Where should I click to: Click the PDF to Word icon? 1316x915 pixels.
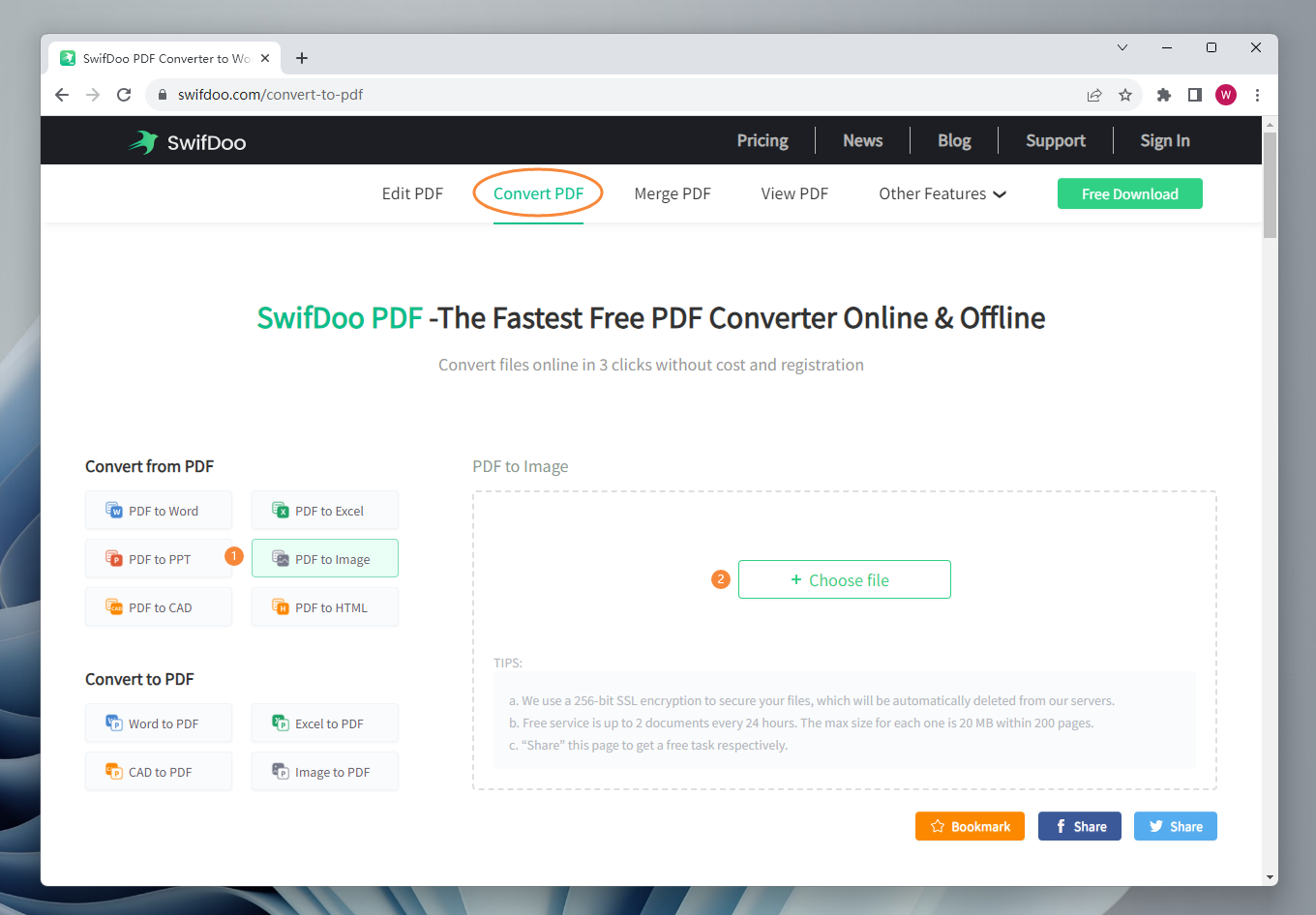click(114, 510)
